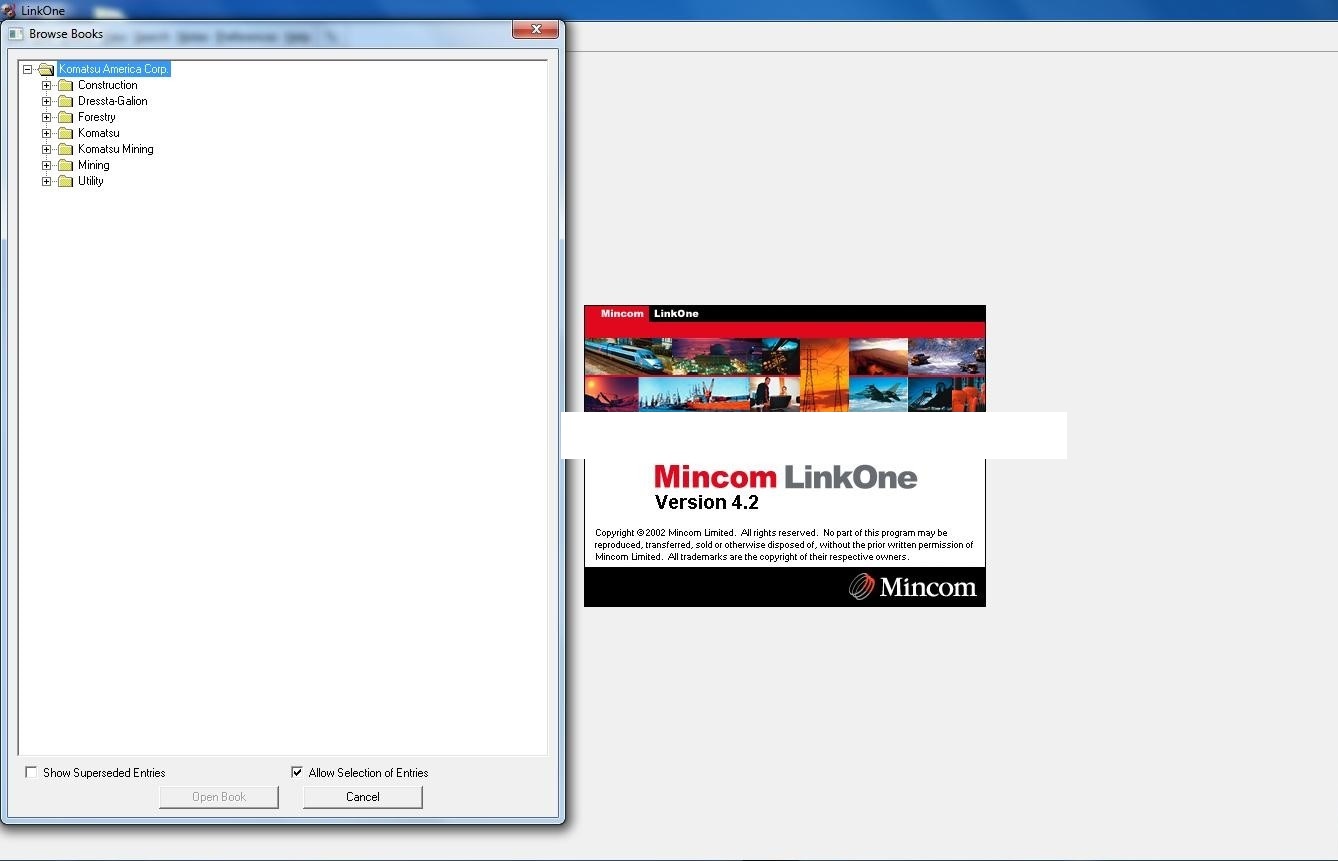This screenshot has width=1338, height=861.
Task: Click the Komatsu Mining folder icon
Action: click(x=66, y=149)
